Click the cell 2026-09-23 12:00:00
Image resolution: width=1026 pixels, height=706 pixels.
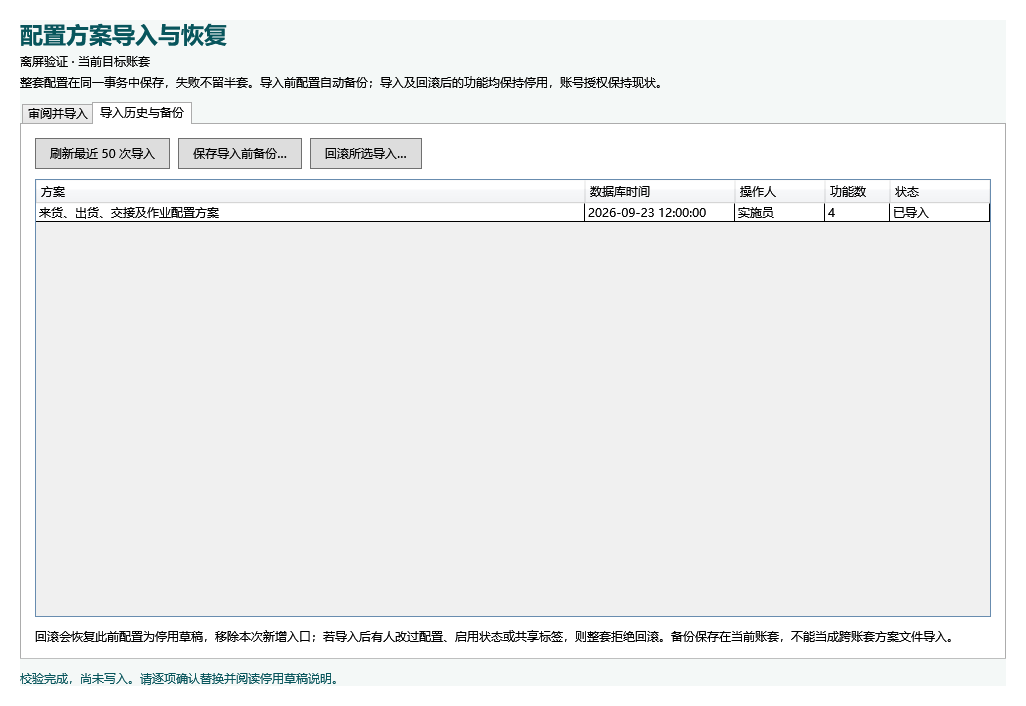tap(660, 213)
